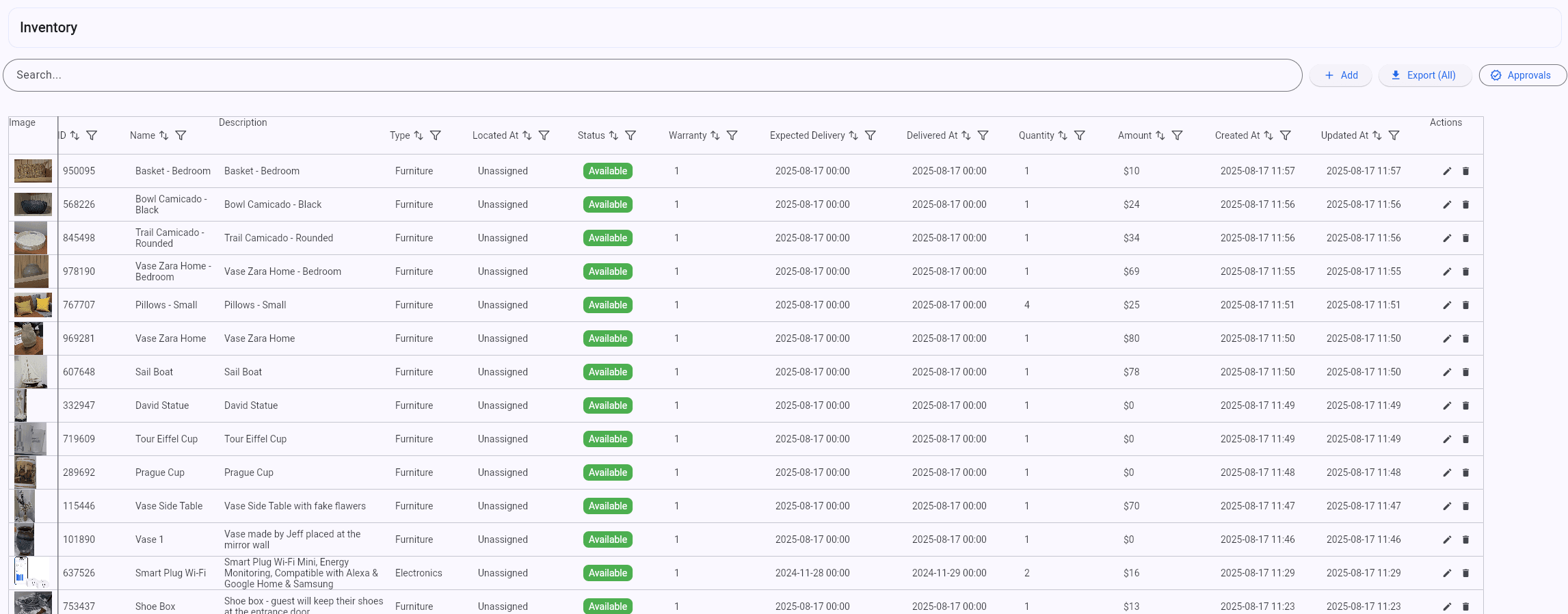Delete the Smart Plug Wi-Fi item
Image resolution: width=1568 pixels, height=614 pixels.
(1465, 573)
